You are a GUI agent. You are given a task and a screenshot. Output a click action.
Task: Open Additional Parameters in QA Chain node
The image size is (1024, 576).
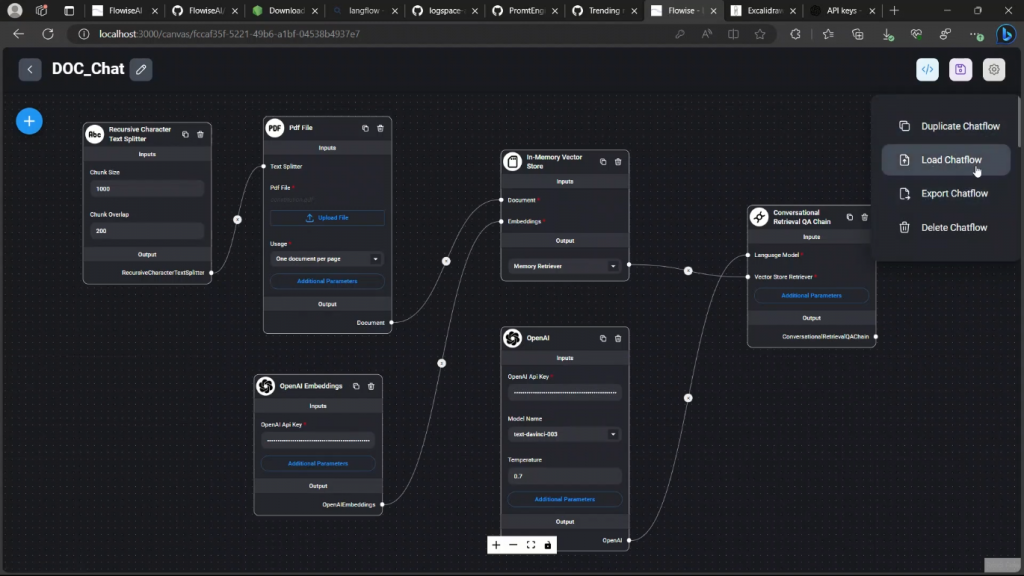(811, 296)
